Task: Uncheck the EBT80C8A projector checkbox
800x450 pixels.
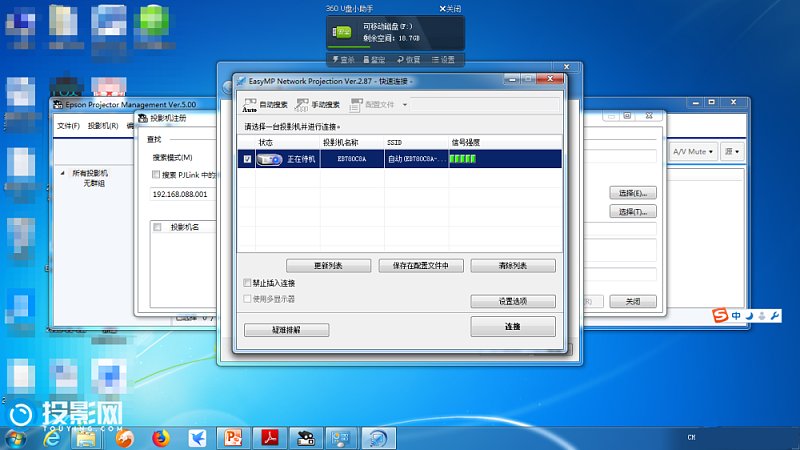Action: coord(247,158)
